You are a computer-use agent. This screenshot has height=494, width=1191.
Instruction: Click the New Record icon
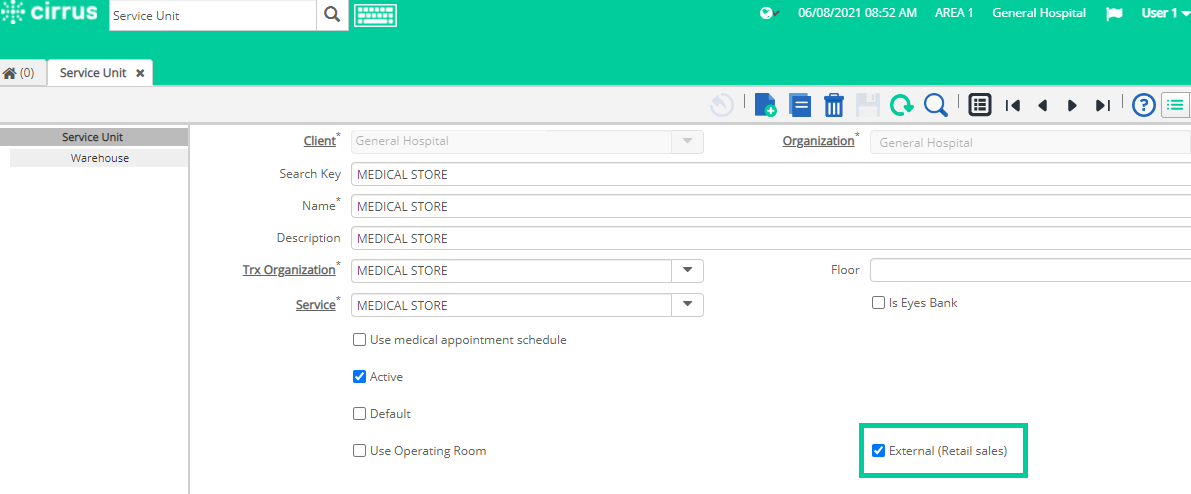pos(765,105)
